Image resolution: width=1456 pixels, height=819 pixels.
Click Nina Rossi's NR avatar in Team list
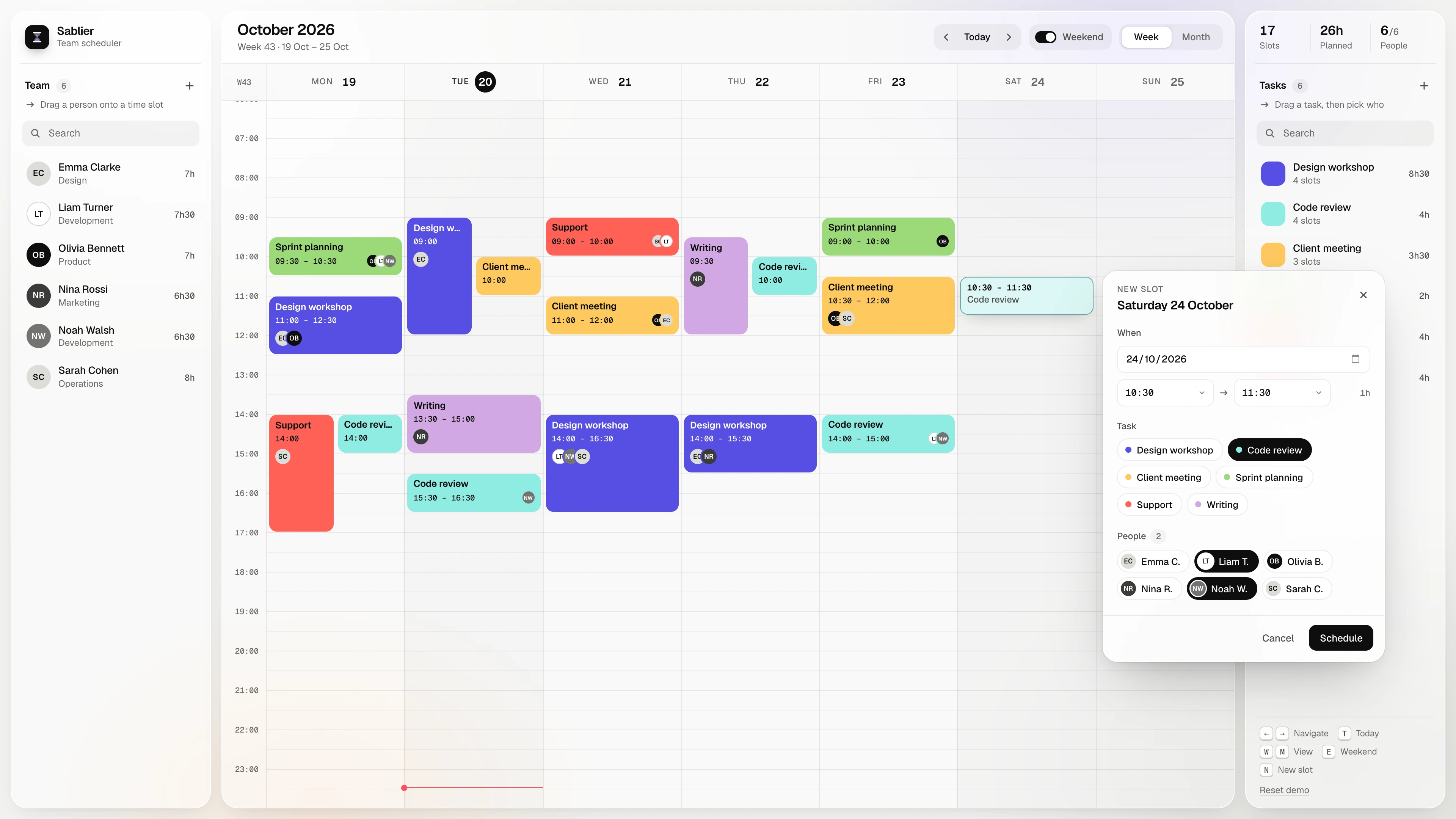(38, 296)
